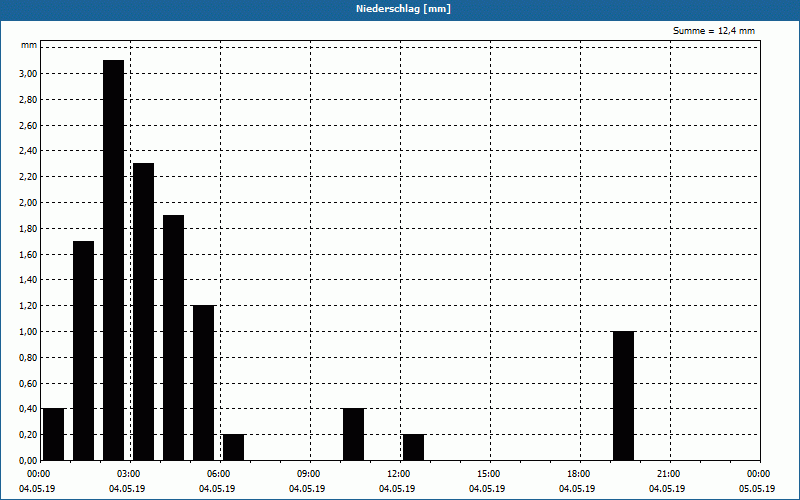Click the '2,20' y-axis label

(x=28, y=177)
